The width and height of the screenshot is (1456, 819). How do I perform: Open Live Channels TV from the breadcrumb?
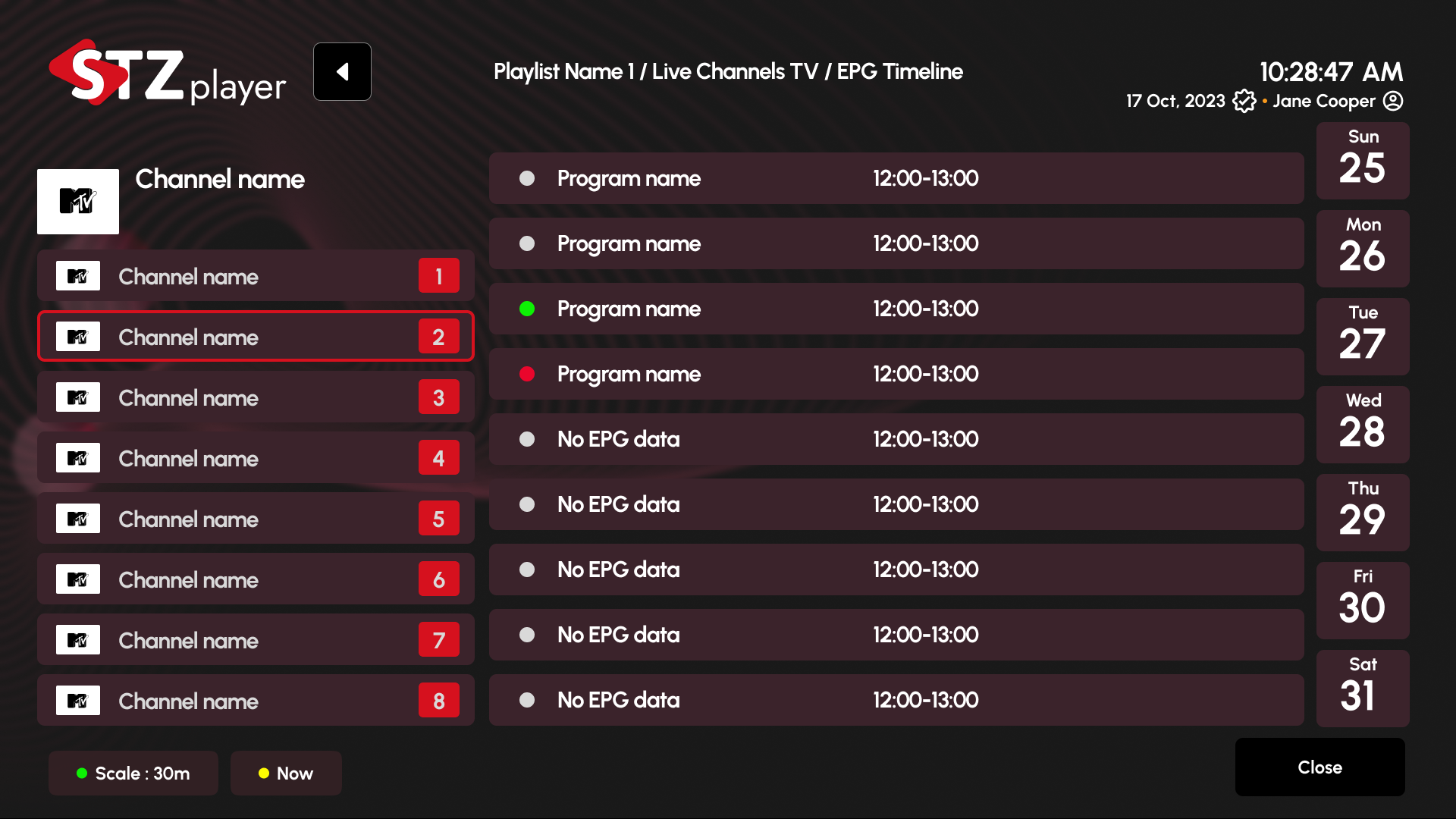point(733,71)
